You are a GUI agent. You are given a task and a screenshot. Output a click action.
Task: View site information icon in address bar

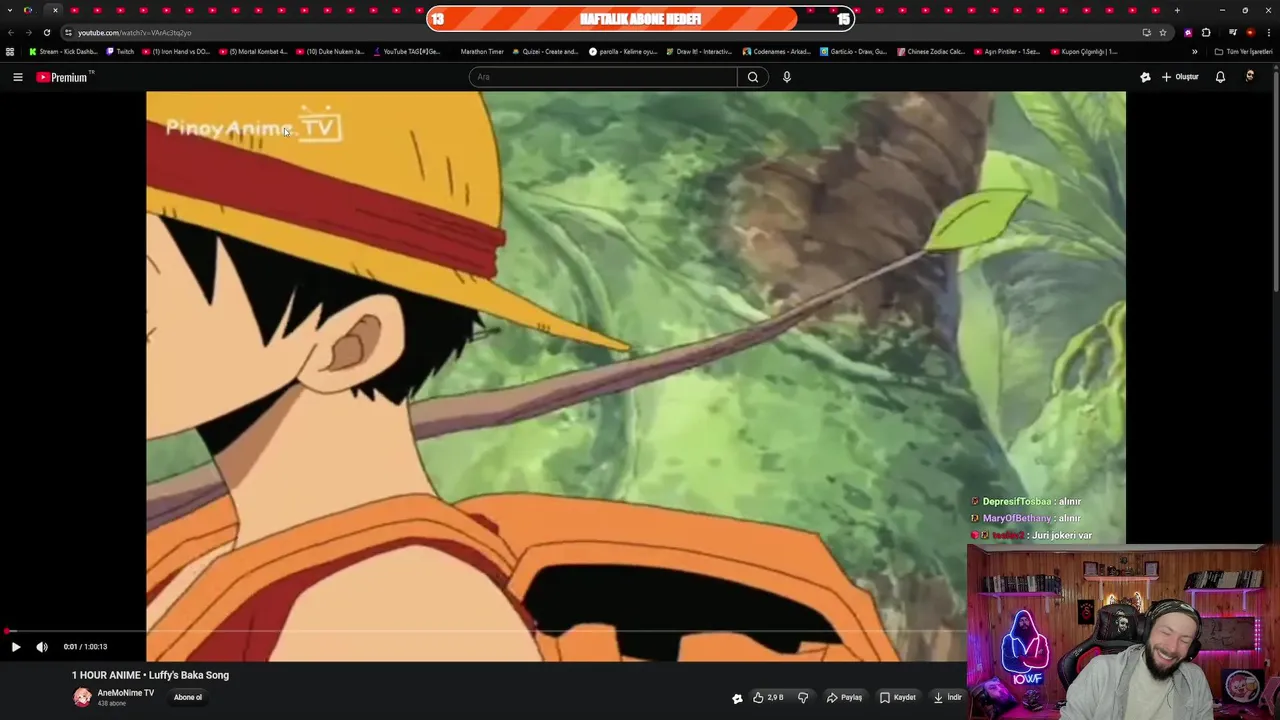click(x=68, y=32)
